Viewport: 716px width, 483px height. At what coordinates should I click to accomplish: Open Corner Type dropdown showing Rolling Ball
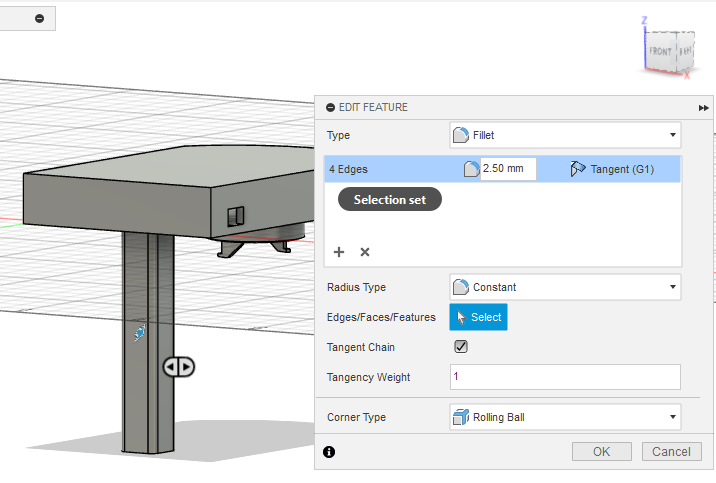(565, 417)
